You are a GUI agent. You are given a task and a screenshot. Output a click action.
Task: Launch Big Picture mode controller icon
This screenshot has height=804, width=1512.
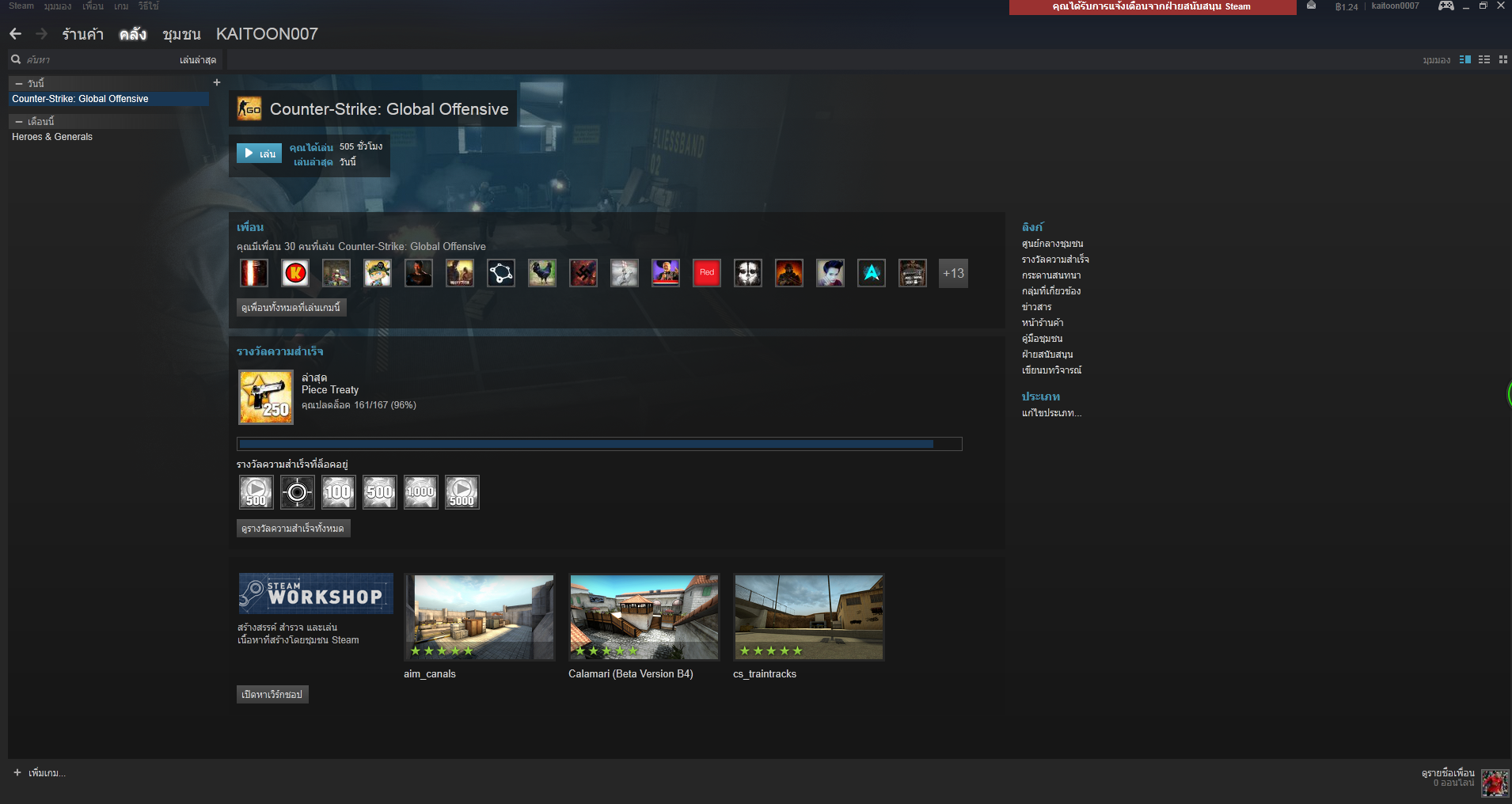[1446, 6]
